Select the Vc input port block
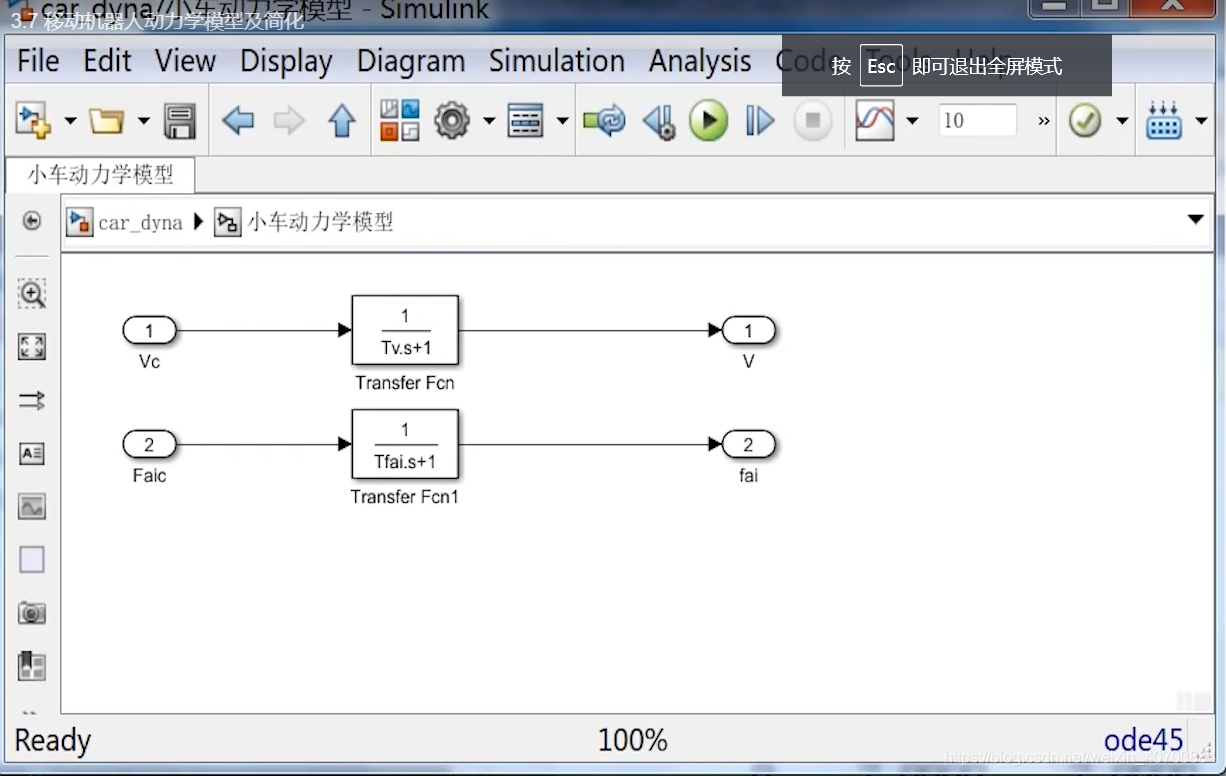This screenshot has width=1226, height=776. (x=149, y=330)
